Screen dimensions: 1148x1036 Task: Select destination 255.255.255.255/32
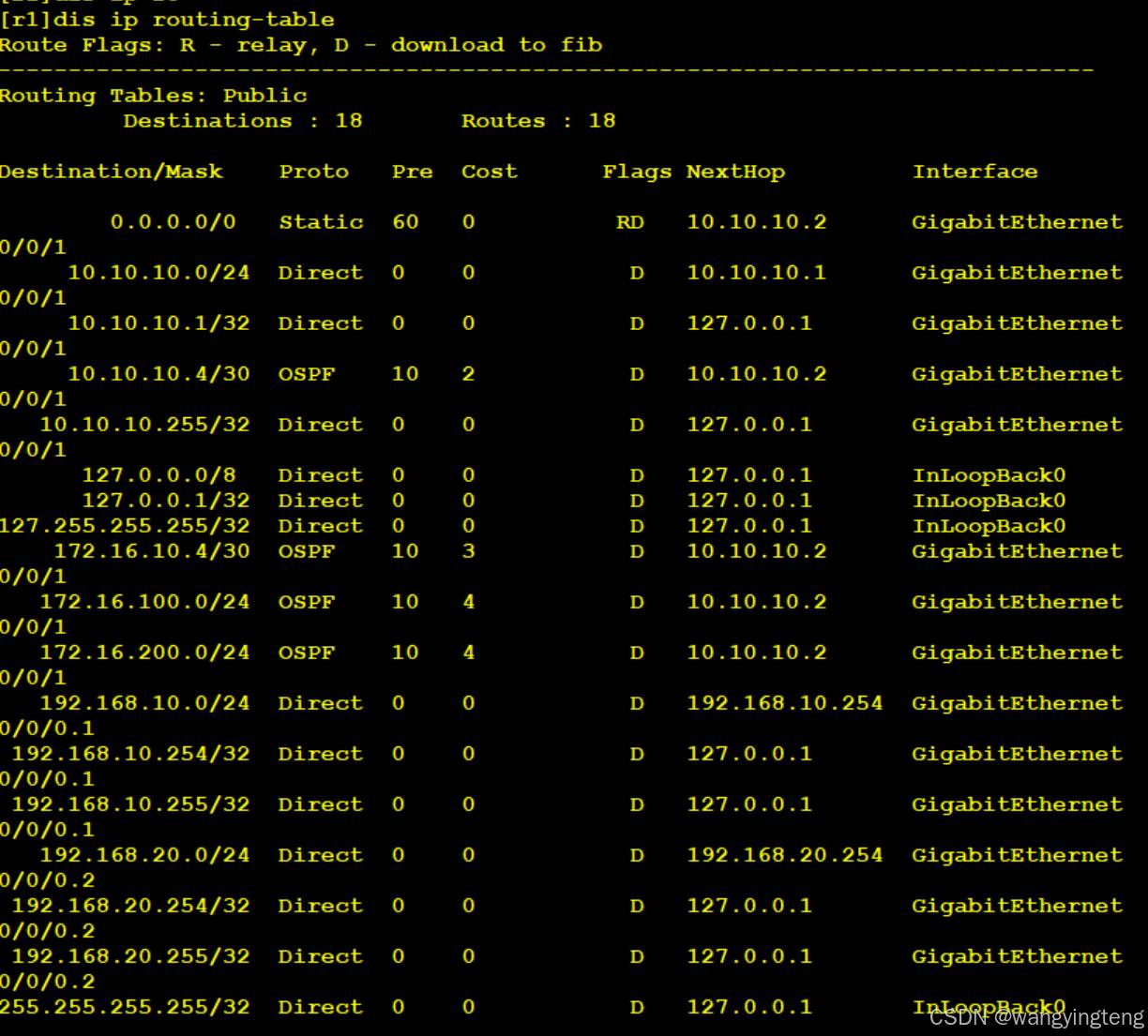[x=125, y=1006]
